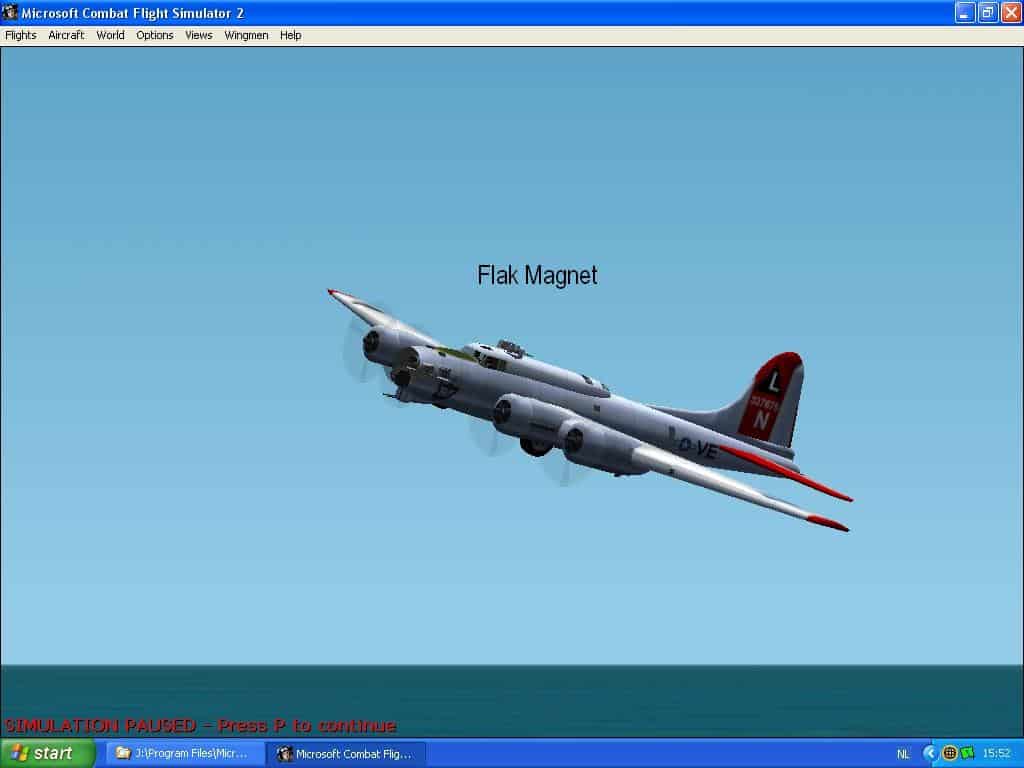Close the Combat Flight Simulator window

coord(1011,13)
